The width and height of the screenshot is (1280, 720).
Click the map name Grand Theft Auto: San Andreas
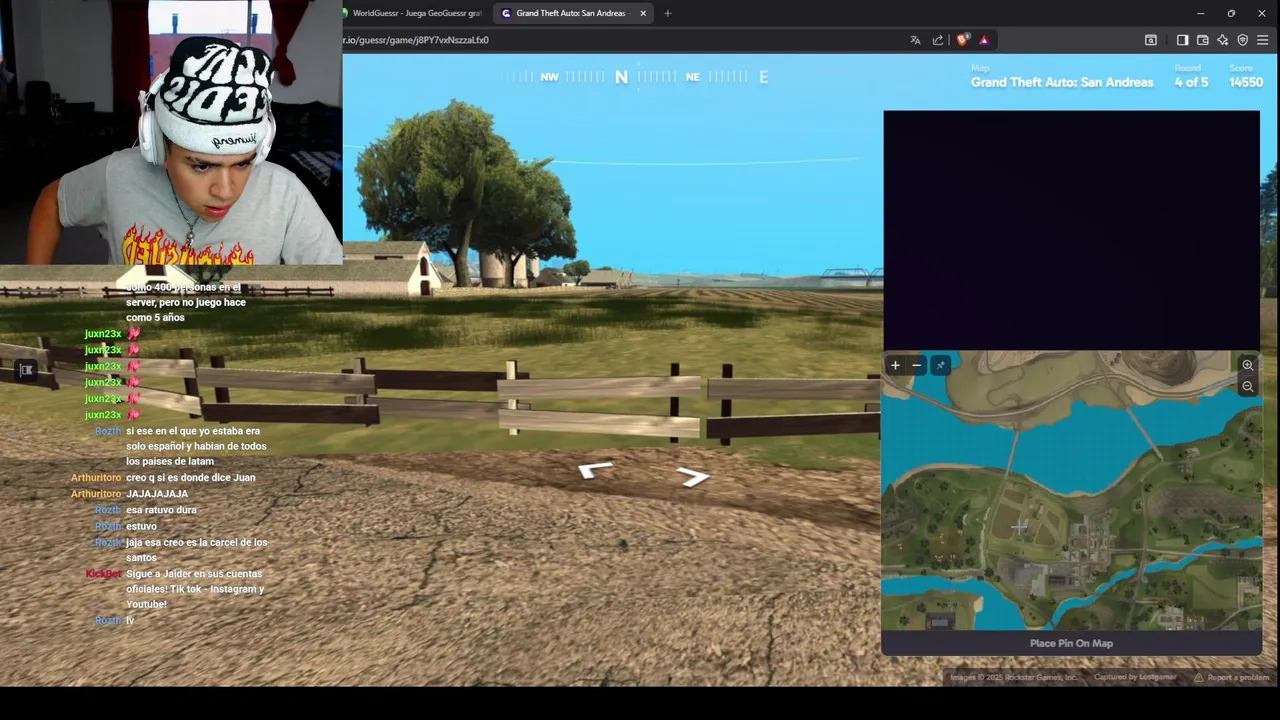click(1062, 82)
